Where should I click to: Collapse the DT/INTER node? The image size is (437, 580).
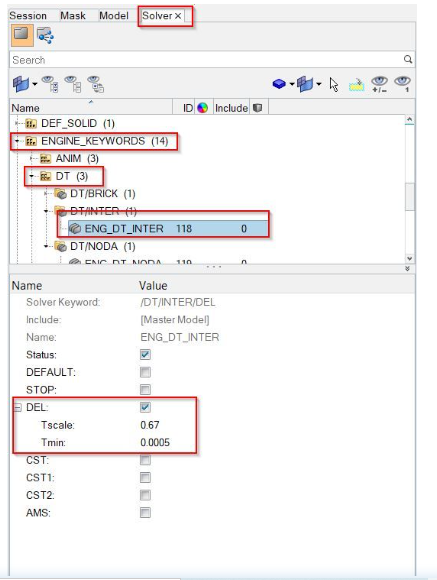[x=46, y=211]
